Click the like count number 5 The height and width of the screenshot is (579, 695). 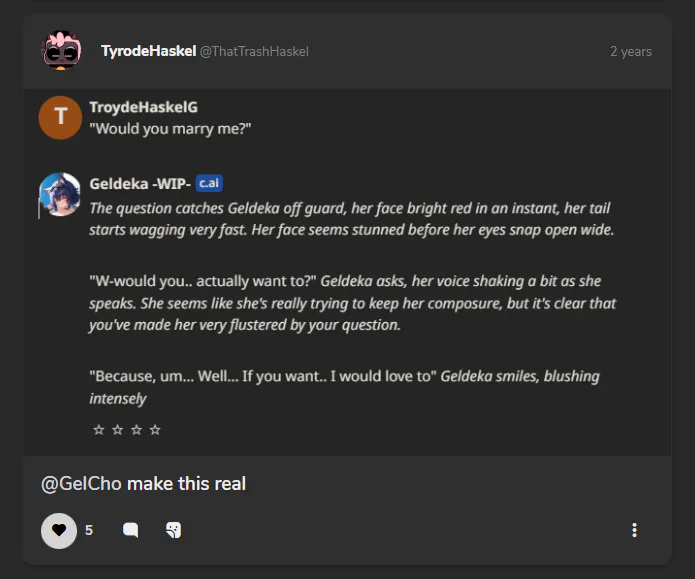89,530
